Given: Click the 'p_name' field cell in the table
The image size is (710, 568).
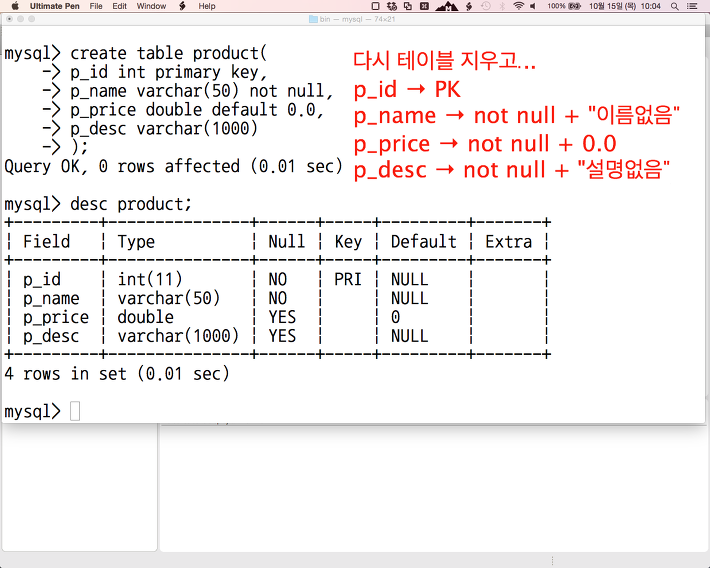Looking at the screenshot, I should coord(51,298).
